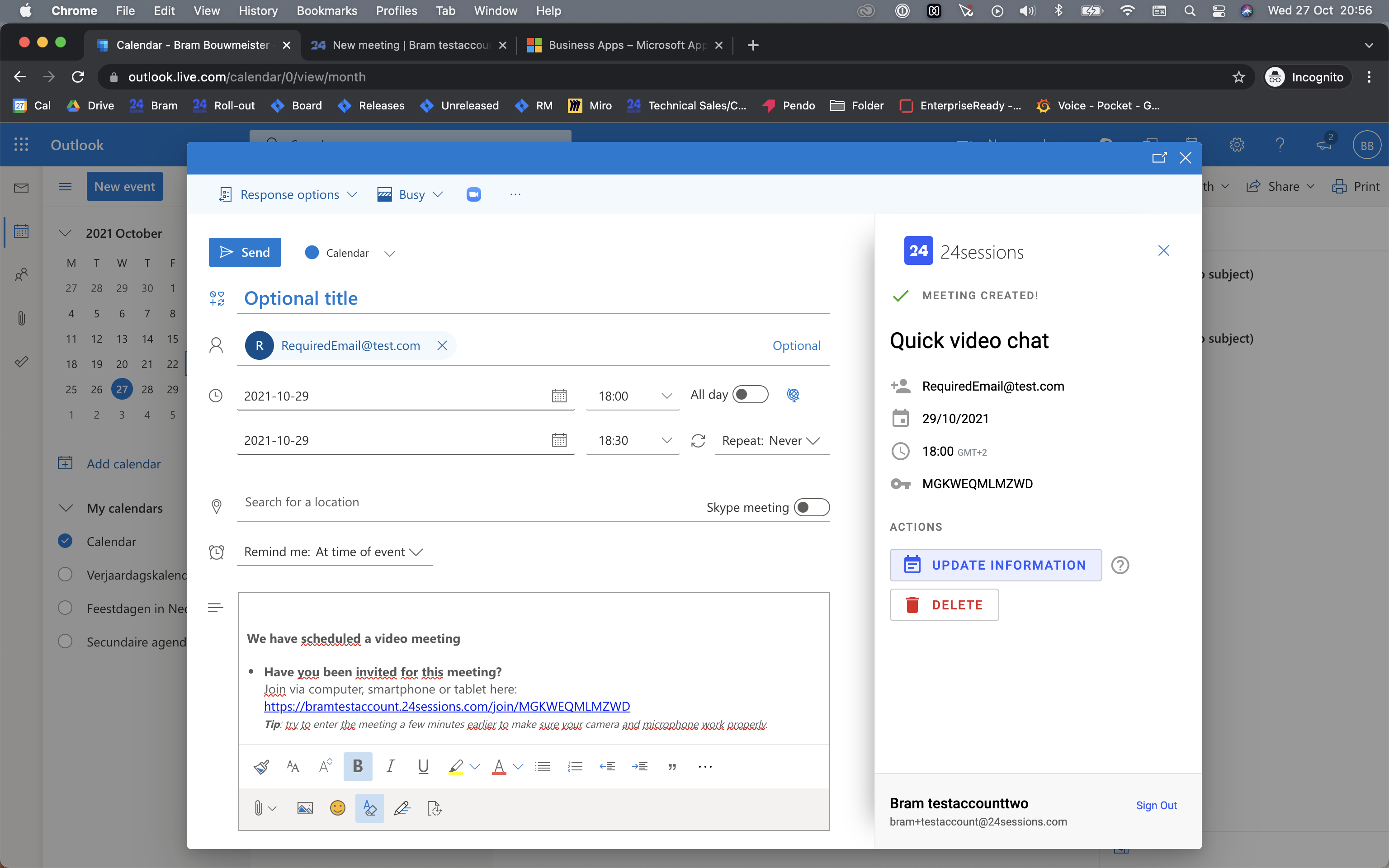The height and width of the screenshot is (868, 1389).
Task: Click the underline formatting icon
Action: pyautogui.click(x=423, y=766)
